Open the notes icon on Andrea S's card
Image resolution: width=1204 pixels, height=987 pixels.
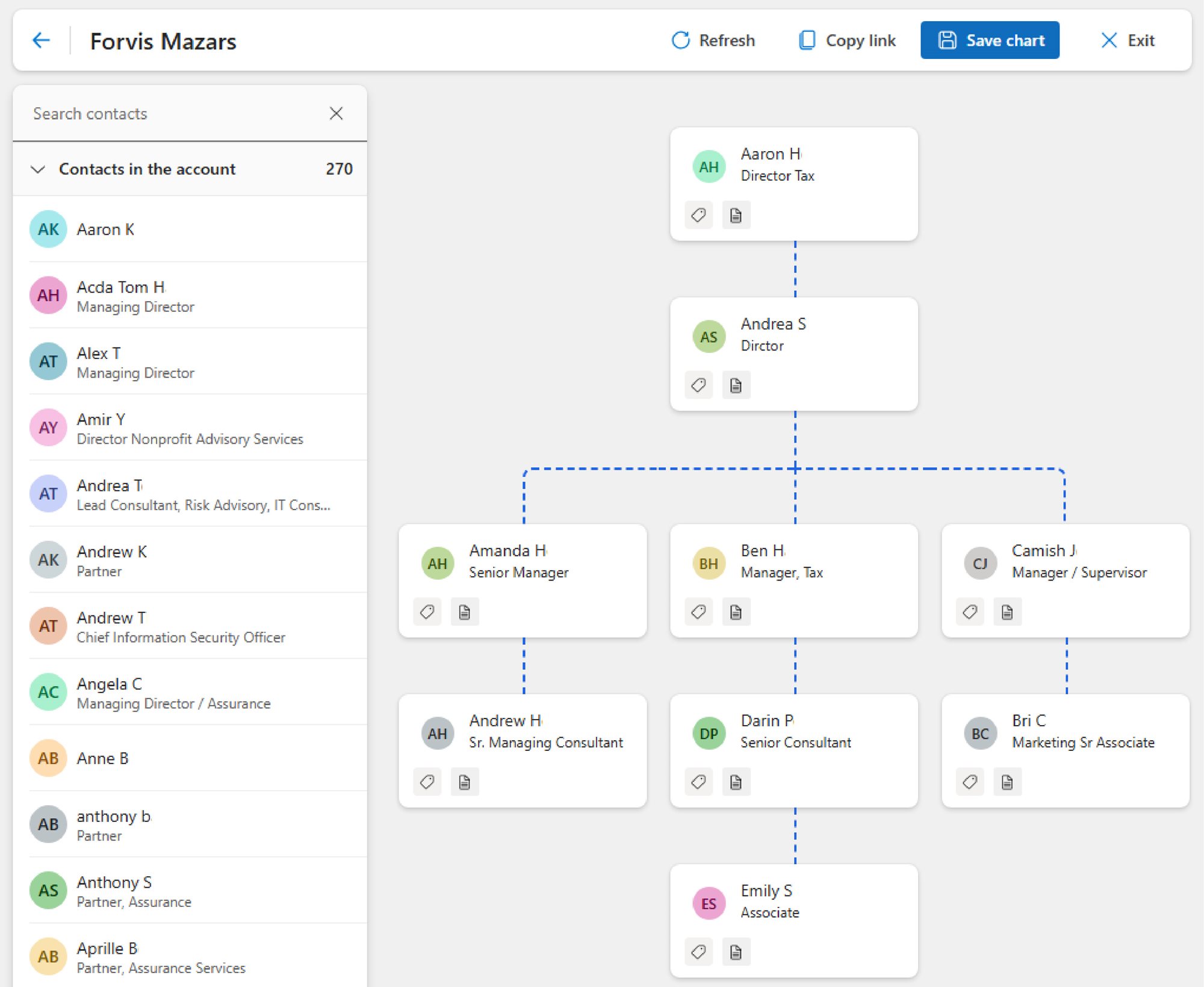click(736, 385)
